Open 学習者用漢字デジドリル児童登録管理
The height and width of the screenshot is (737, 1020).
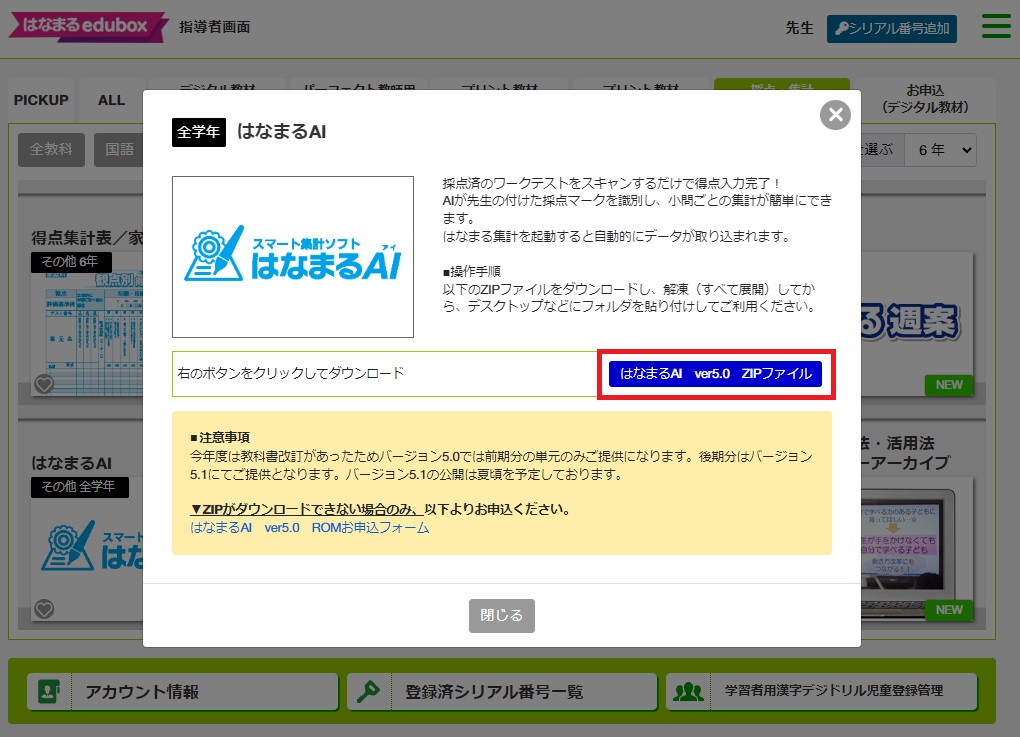[822, 691]
